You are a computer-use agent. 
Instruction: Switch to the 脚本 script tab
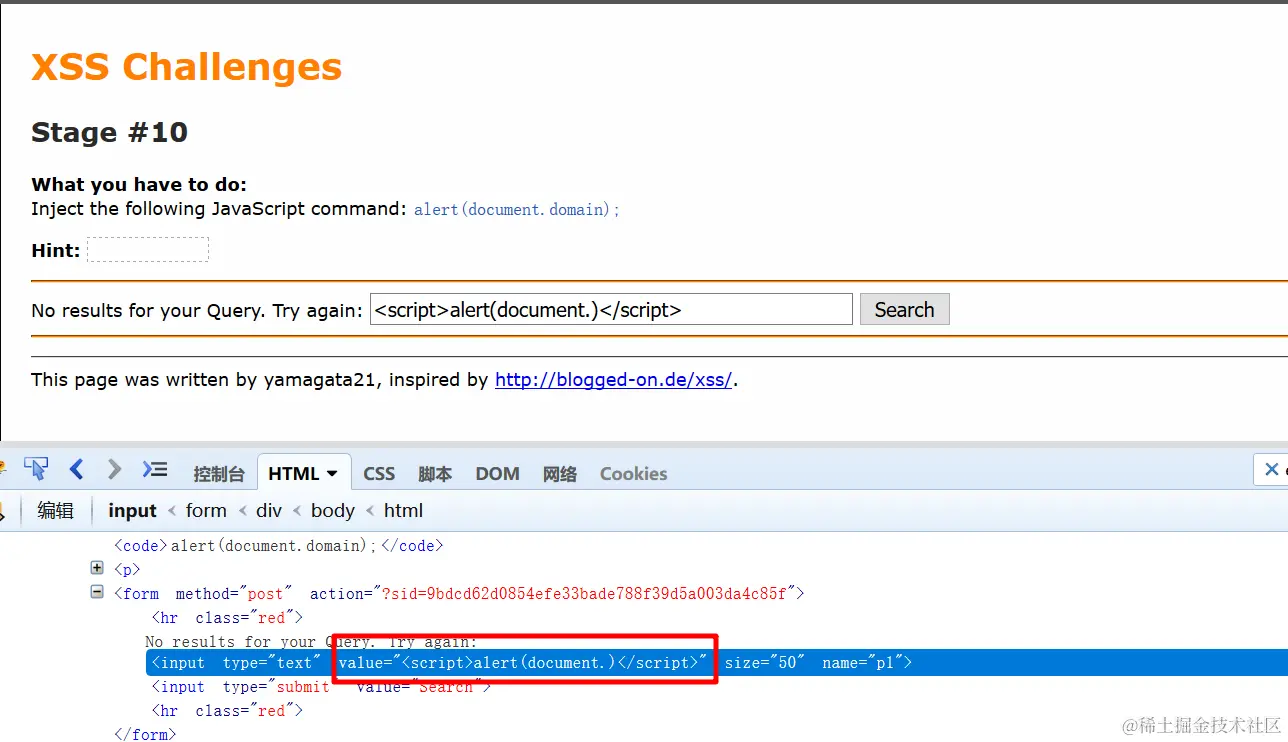coord(435,474)
